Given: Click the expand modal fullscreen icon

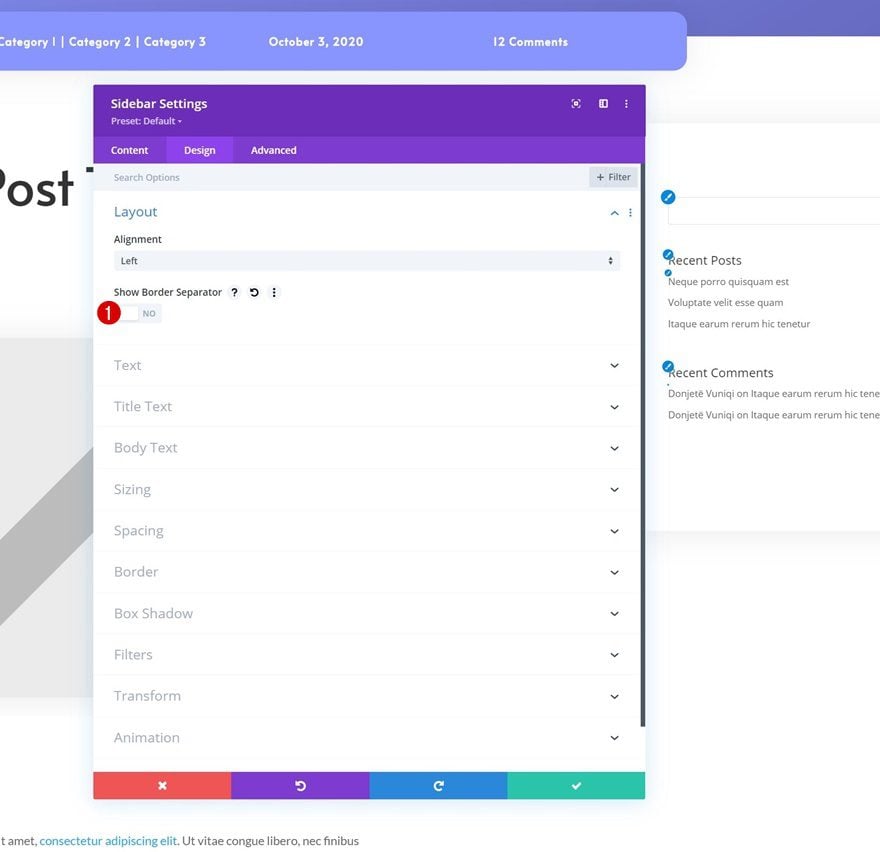Looking at the screenshot, I should click(x=576, y=104).
